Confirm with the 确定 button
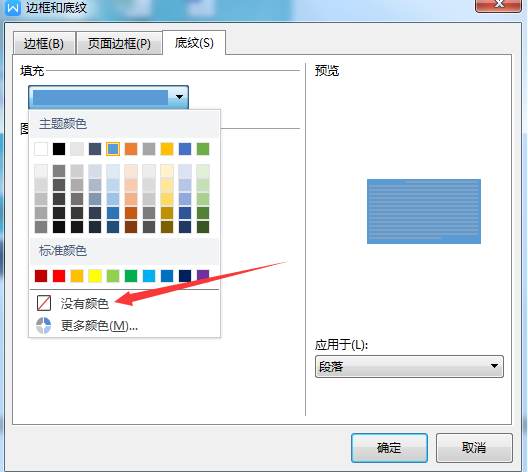Viewport: 528px width, 472px height. click(389, 448)
